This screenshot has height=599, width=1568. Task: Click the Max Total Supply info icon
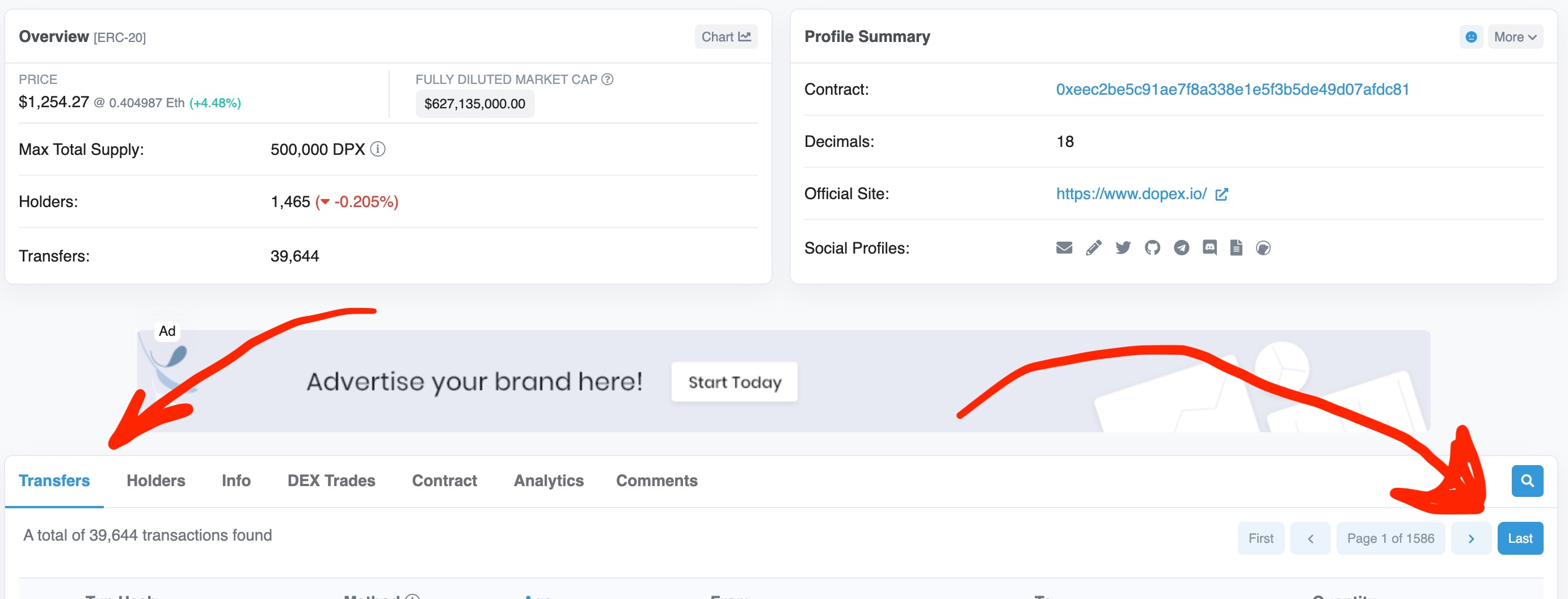click(x=377, y=149)
